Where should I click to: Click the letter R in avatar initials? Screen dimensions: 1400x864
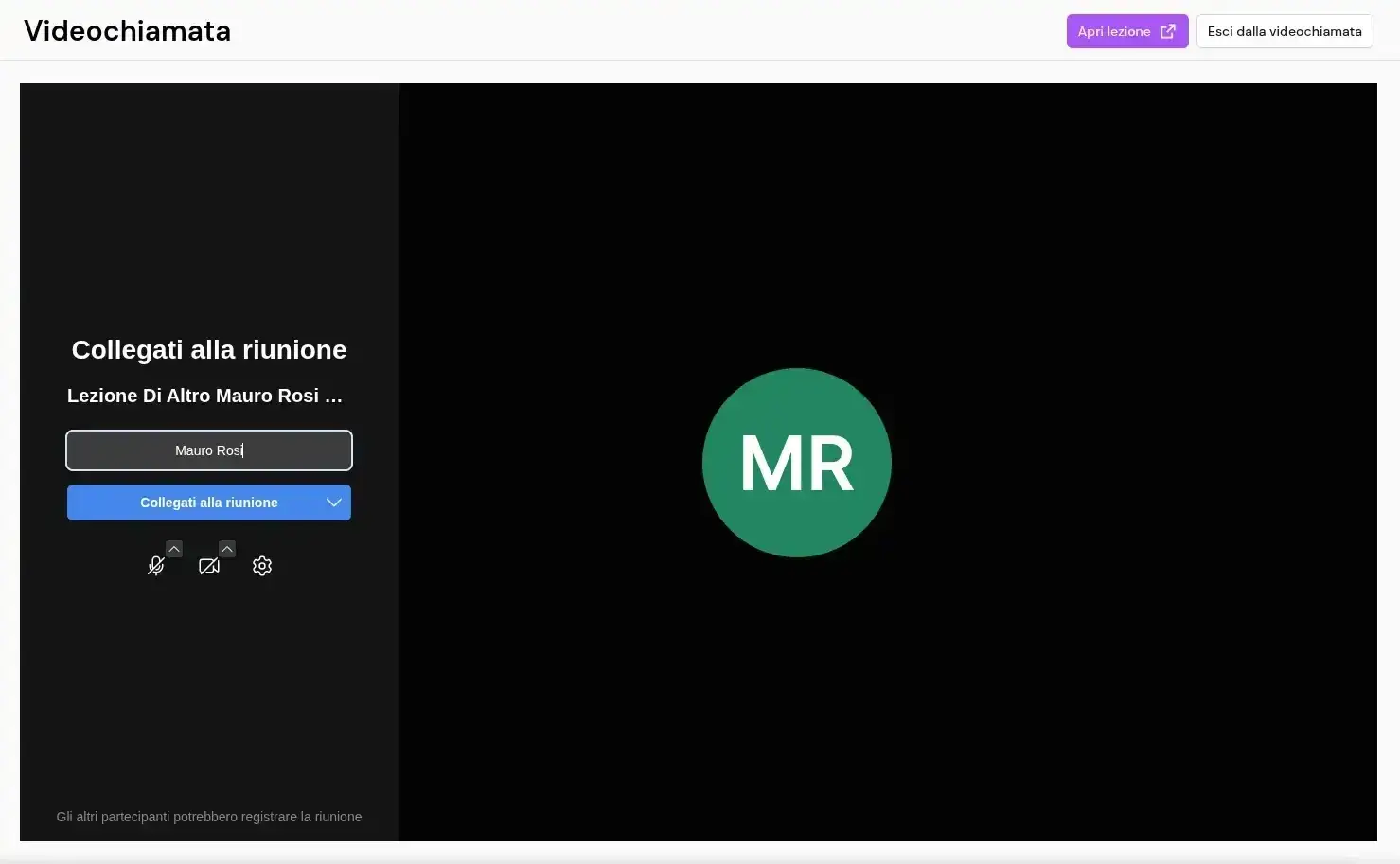[x=830, y=465]
